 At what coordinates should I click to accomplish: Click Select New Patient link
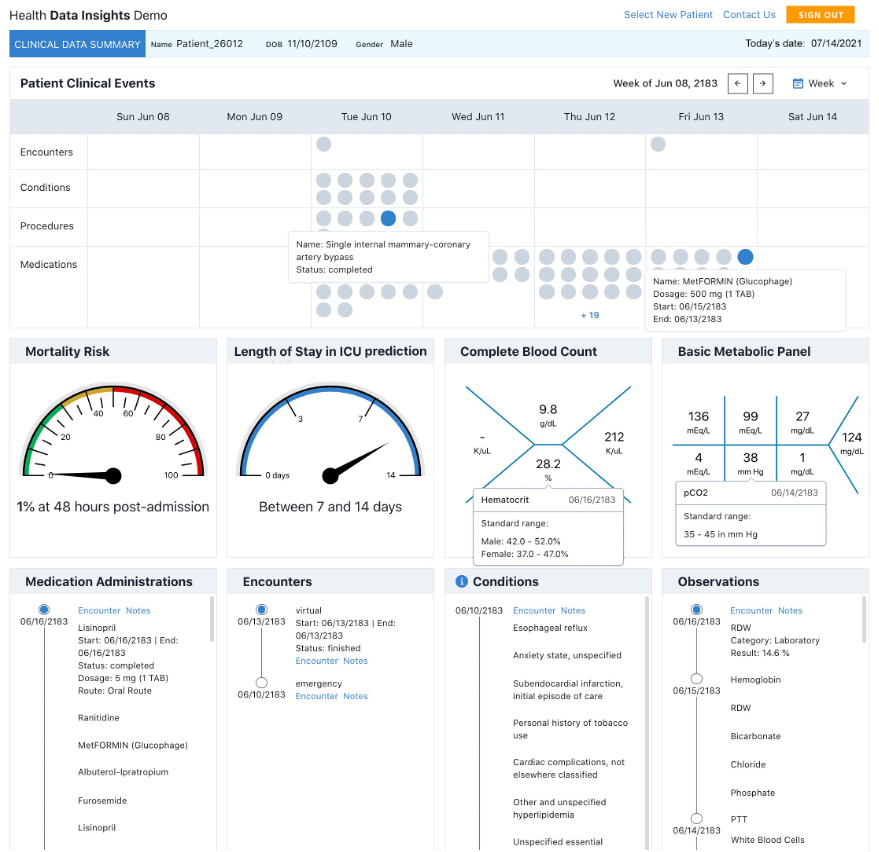pyautogui.click(x=668, y=15)
